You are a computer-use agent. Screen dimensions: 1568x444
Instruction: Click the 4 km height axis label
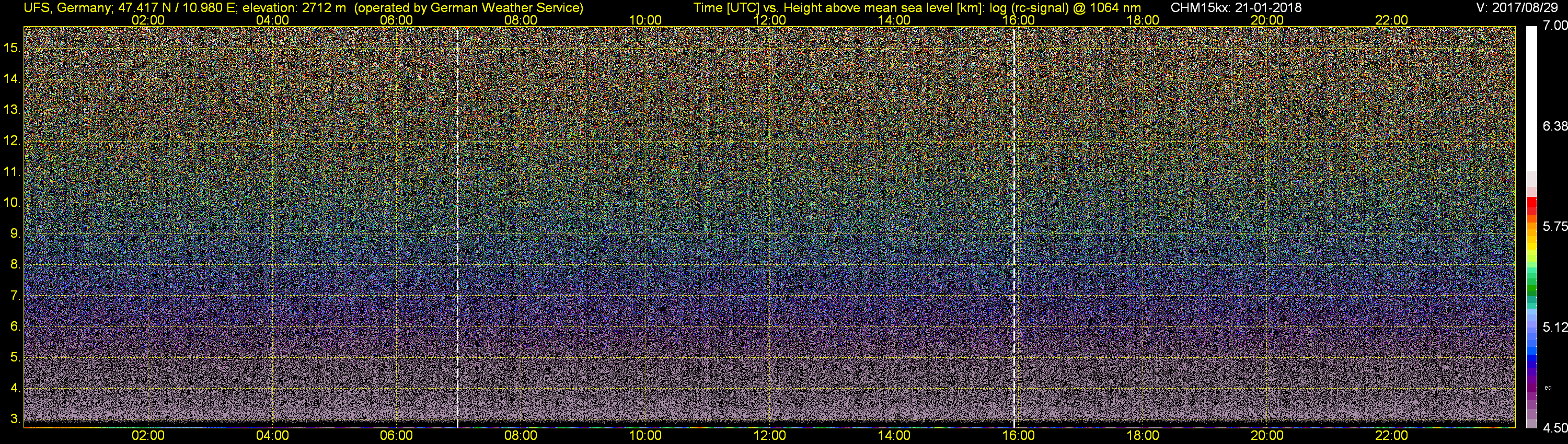[15, 388]
